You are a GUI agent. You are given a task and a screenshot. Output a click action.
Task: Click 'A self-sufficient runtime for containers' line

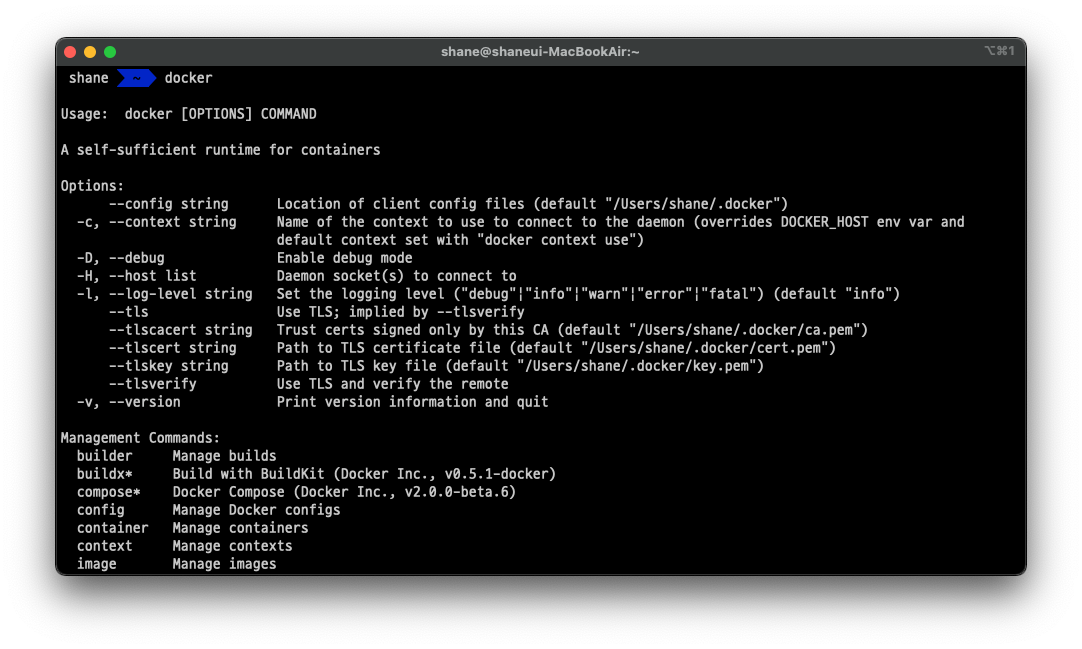pos(221,150)
